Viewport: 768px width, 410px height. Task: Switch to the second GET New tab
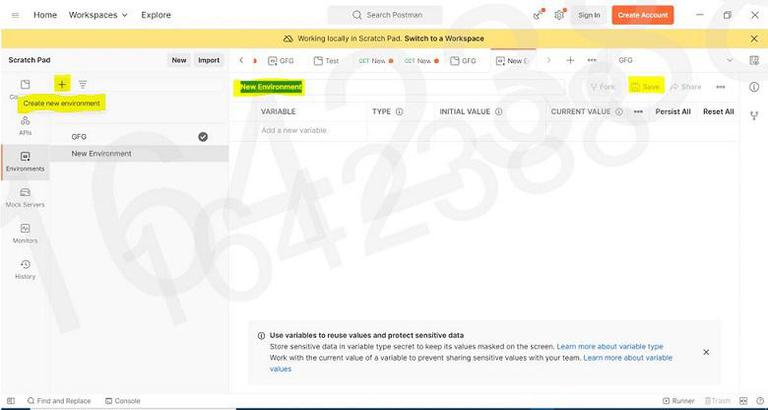421,61
